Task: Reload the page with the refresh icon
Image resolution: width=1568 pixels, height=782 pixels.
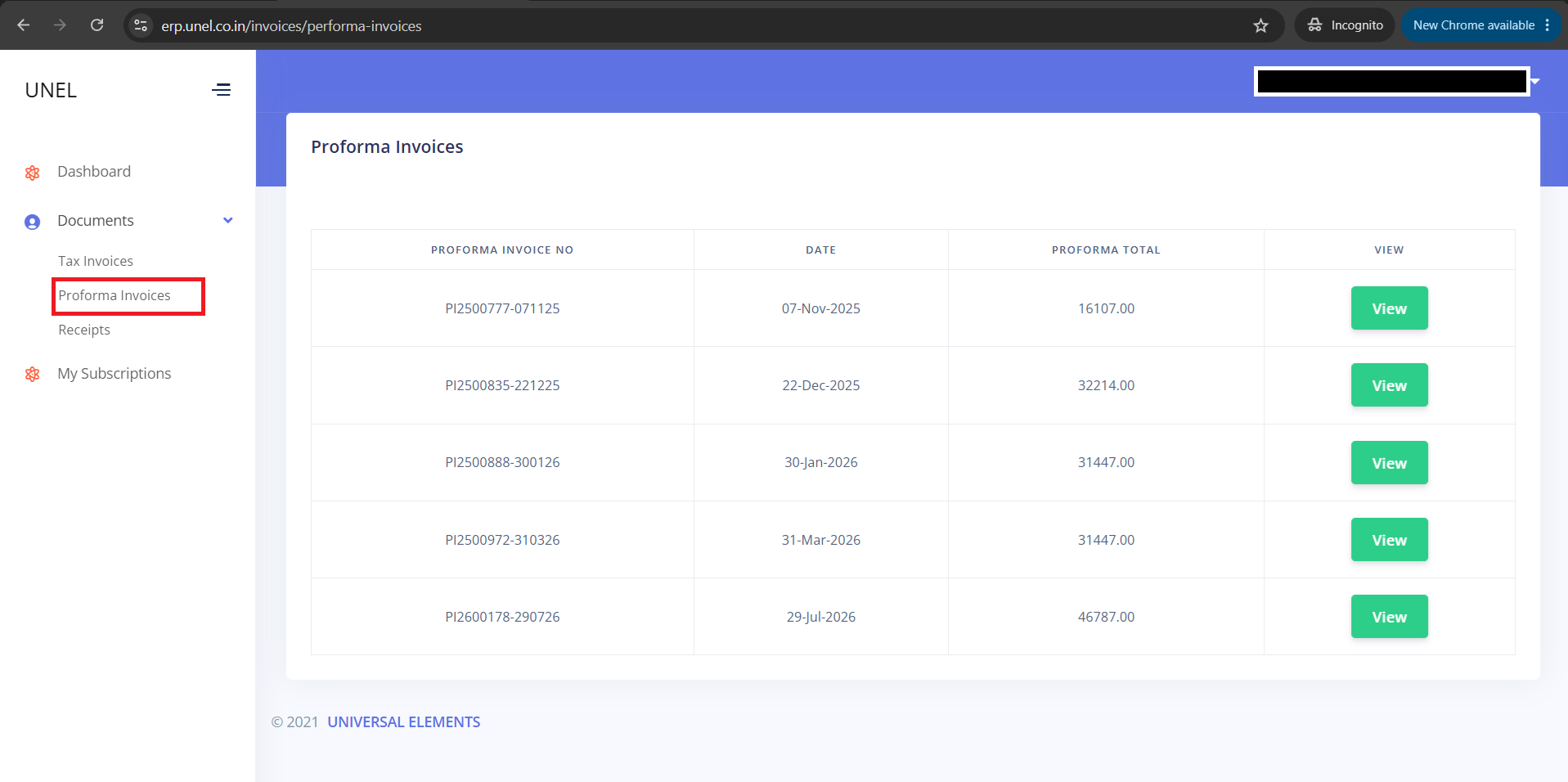Action: 97,25
